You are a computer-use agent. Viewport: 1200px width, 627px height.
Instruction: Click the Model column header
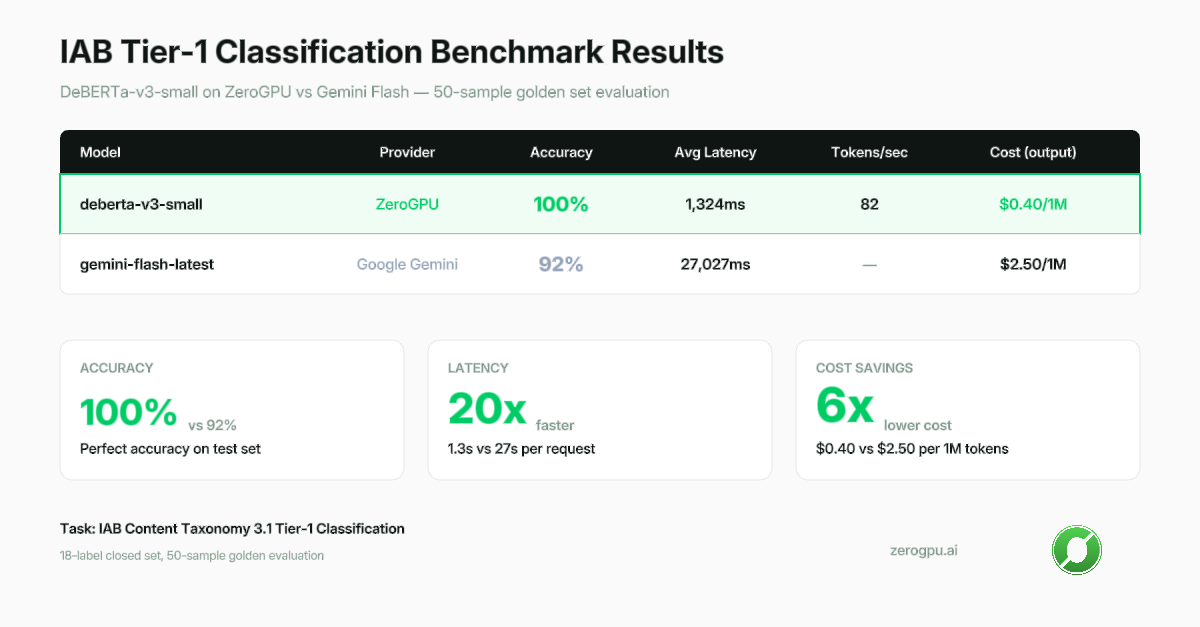[100, 153]
